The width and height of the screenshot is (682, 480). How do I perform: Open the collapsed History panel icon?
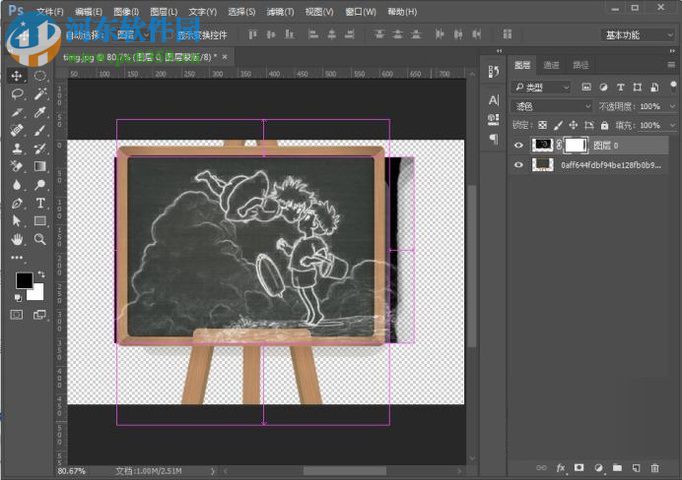click(494, 71)
